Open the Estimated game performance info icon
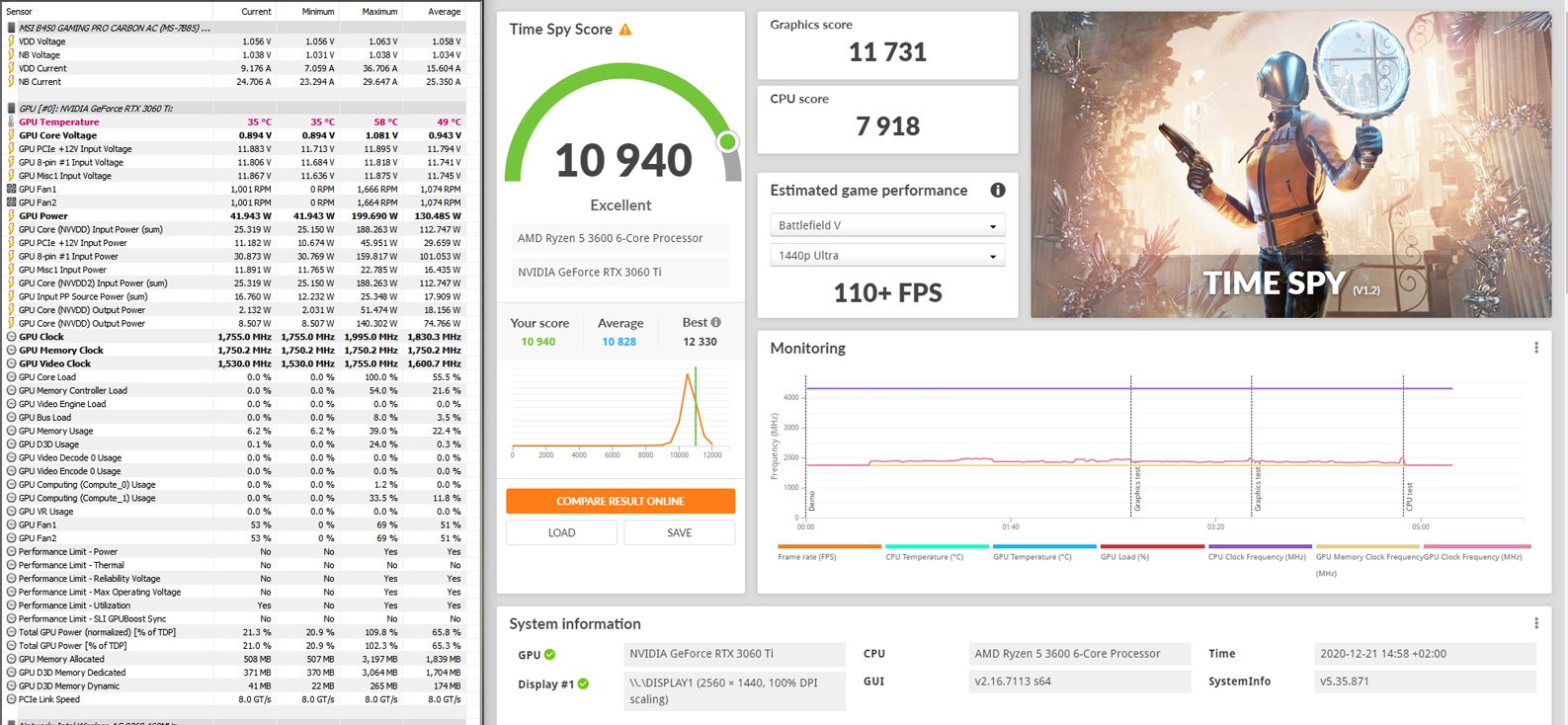 pos(998,190)
